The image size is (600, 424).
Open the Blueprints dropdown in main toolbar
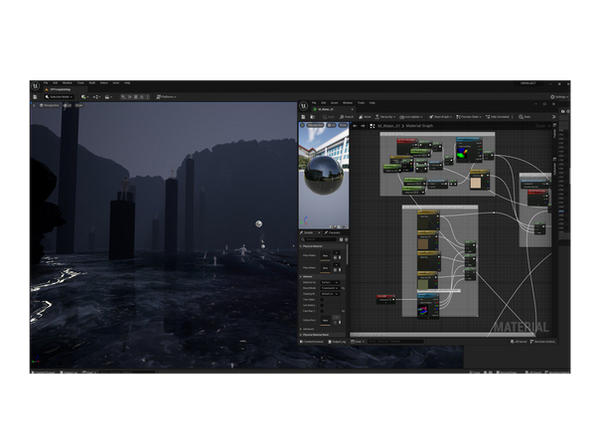coord(97,97)
